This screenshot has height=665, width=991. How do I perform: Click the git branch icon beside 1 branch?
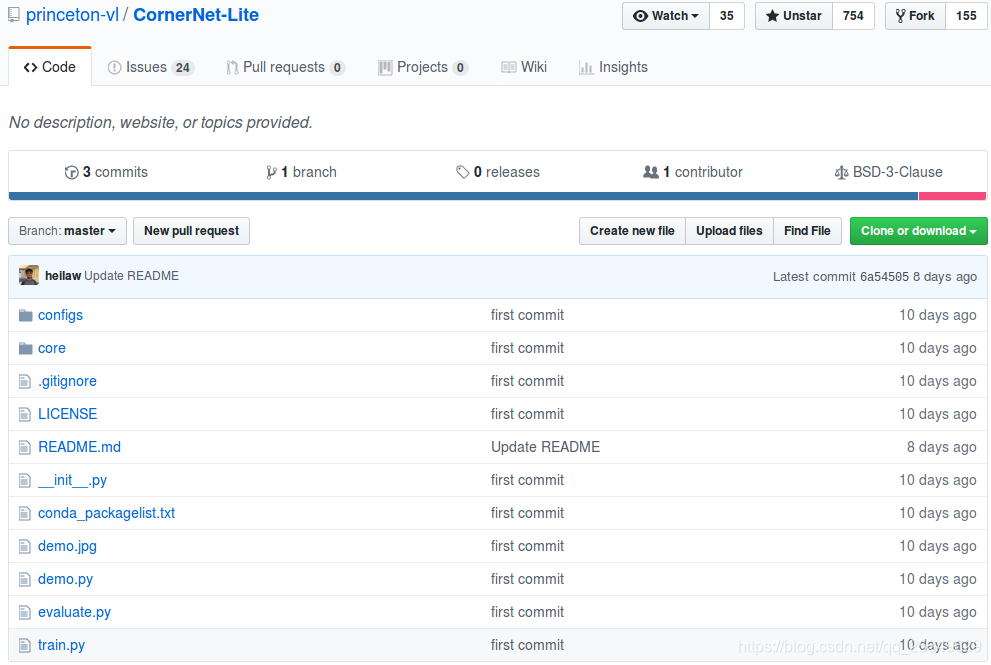[x=271, y=173]
